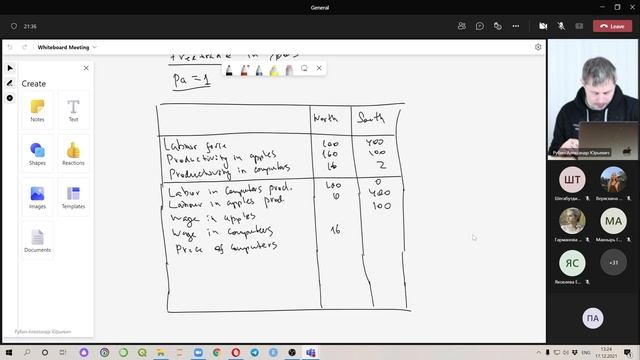Choose the Inking pen tool in sidebar
The width and height of the screenshot is (640, 360).
pyautogui.click(x=10, y=83)
